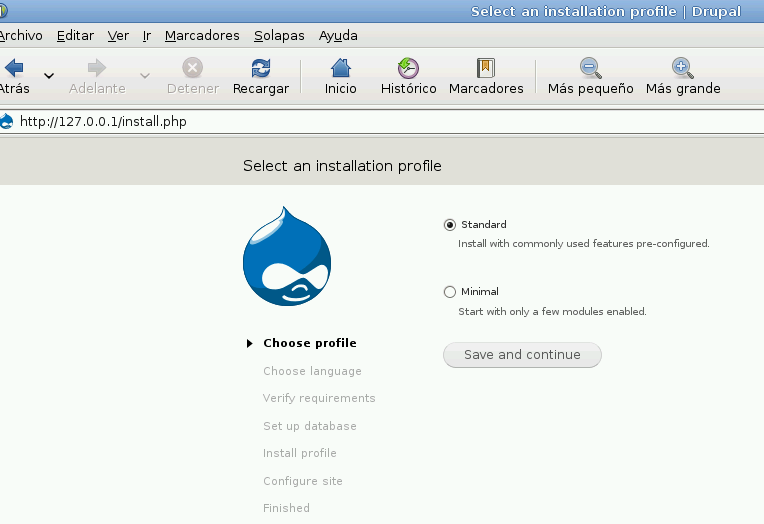Click the Choose language step
The height and width of the screenshot is (524, 764).
312,371
